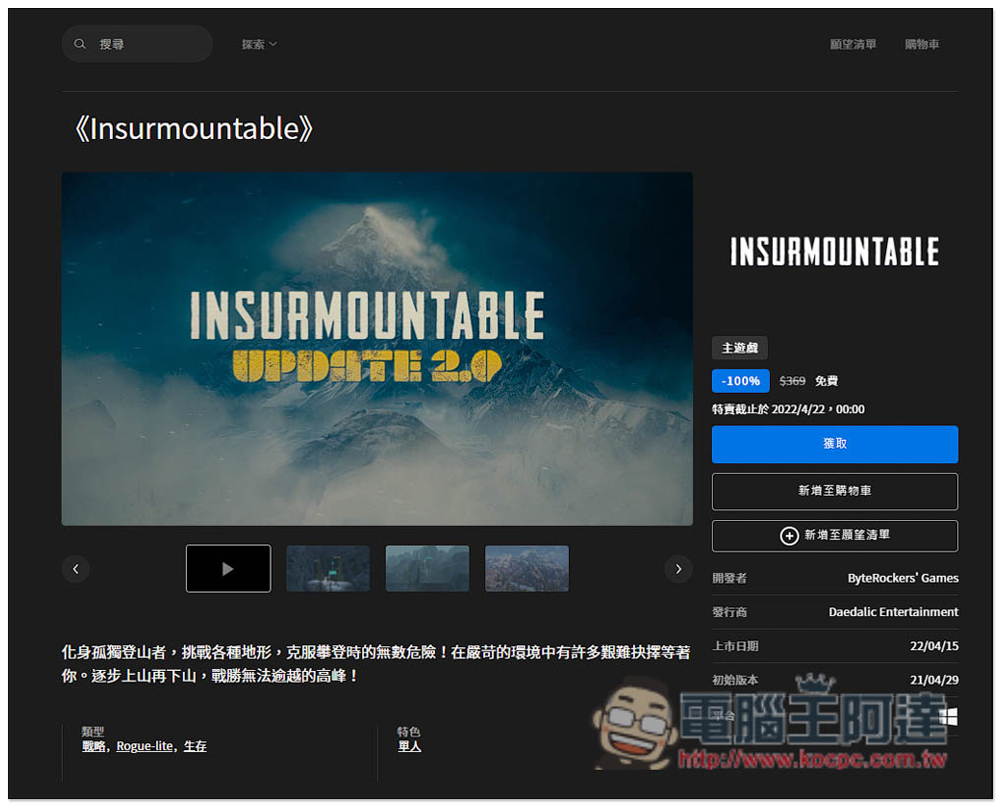Click the 《Insurmountable》 page title

click(x=193, y=129)
